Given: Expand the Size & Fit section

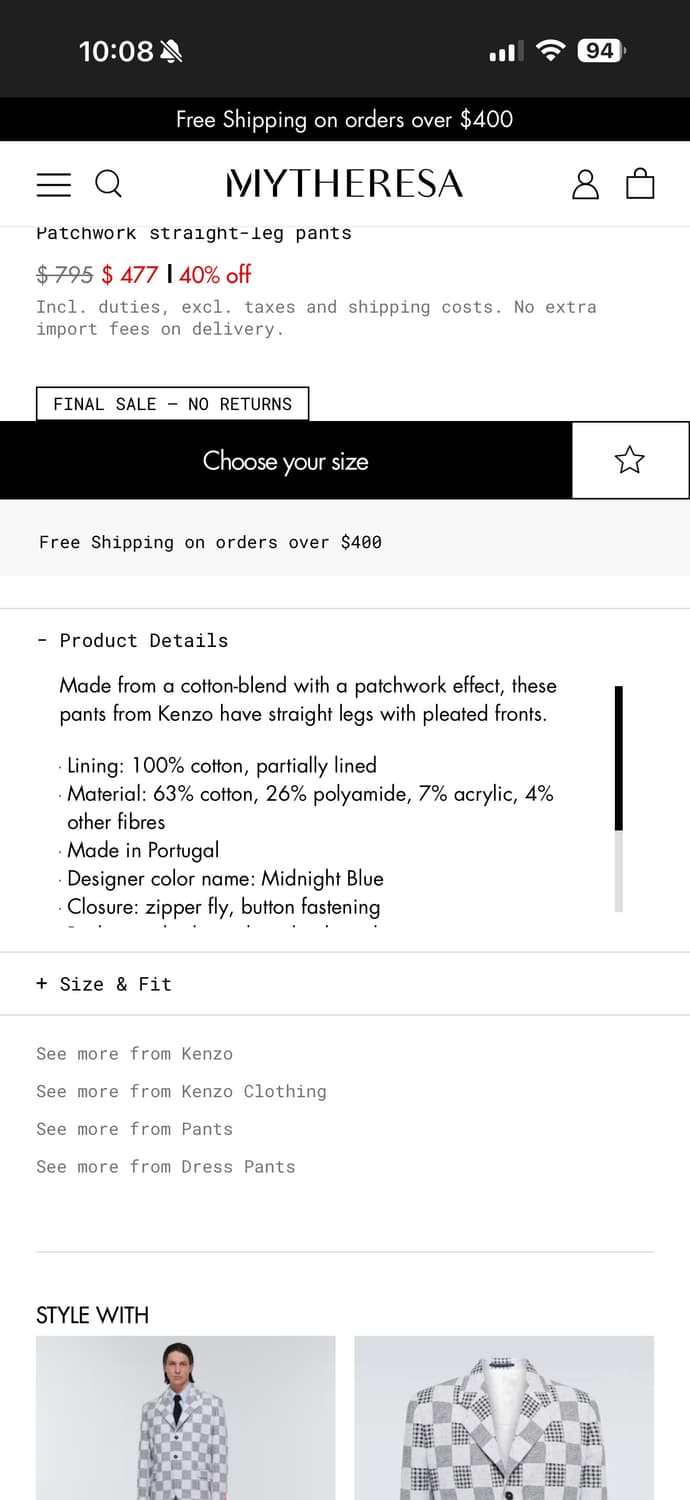Looking at the screenshot, I should point(104,984).
